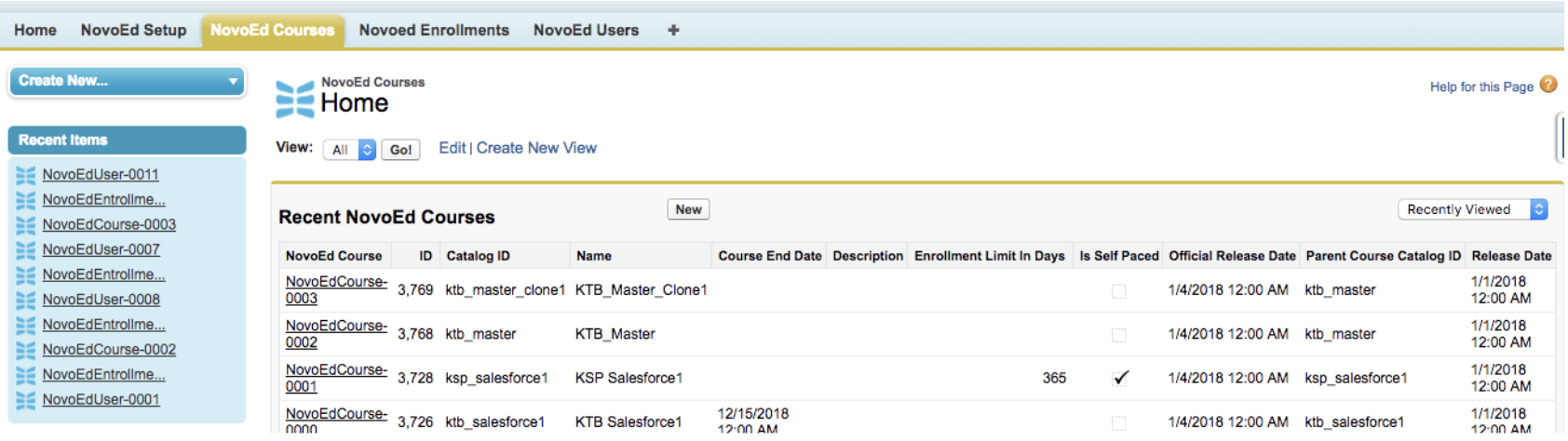Toggle Is Self Paced checkbox for KTB_Master_Clone1

(x=1118, y=291)
